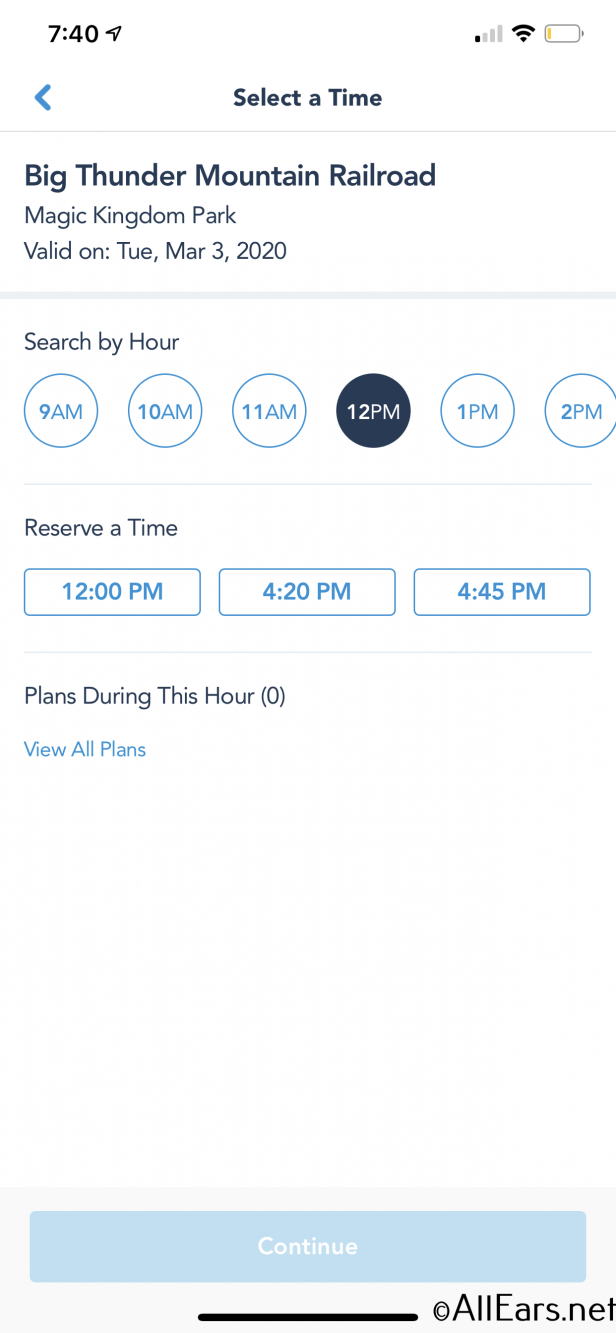Tap the back arrow icon
Viewport: 616px width, 1333px height.
[x=42, y=97]
